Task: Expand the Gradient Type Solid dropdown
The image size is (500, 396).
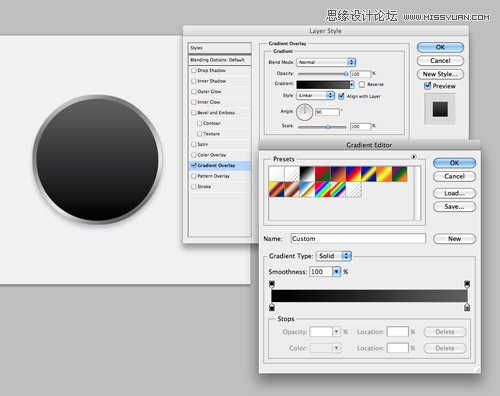Action: click(x=334, y=256)
